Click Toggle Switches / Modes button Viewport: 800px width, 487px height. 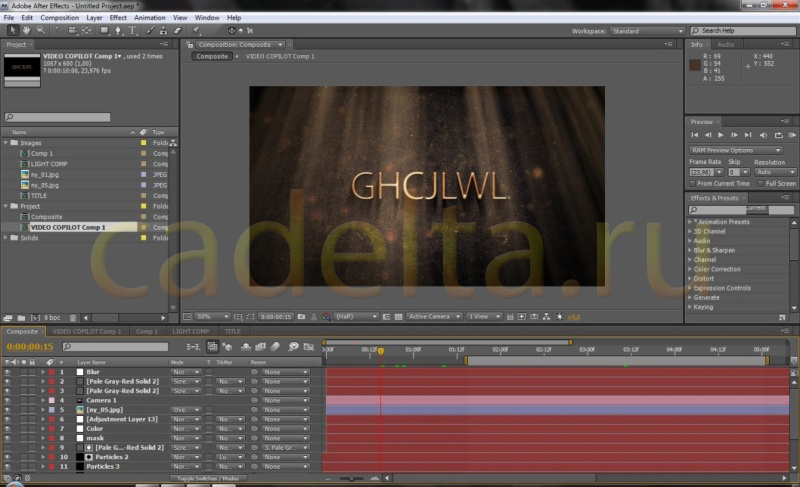(208, 478)
